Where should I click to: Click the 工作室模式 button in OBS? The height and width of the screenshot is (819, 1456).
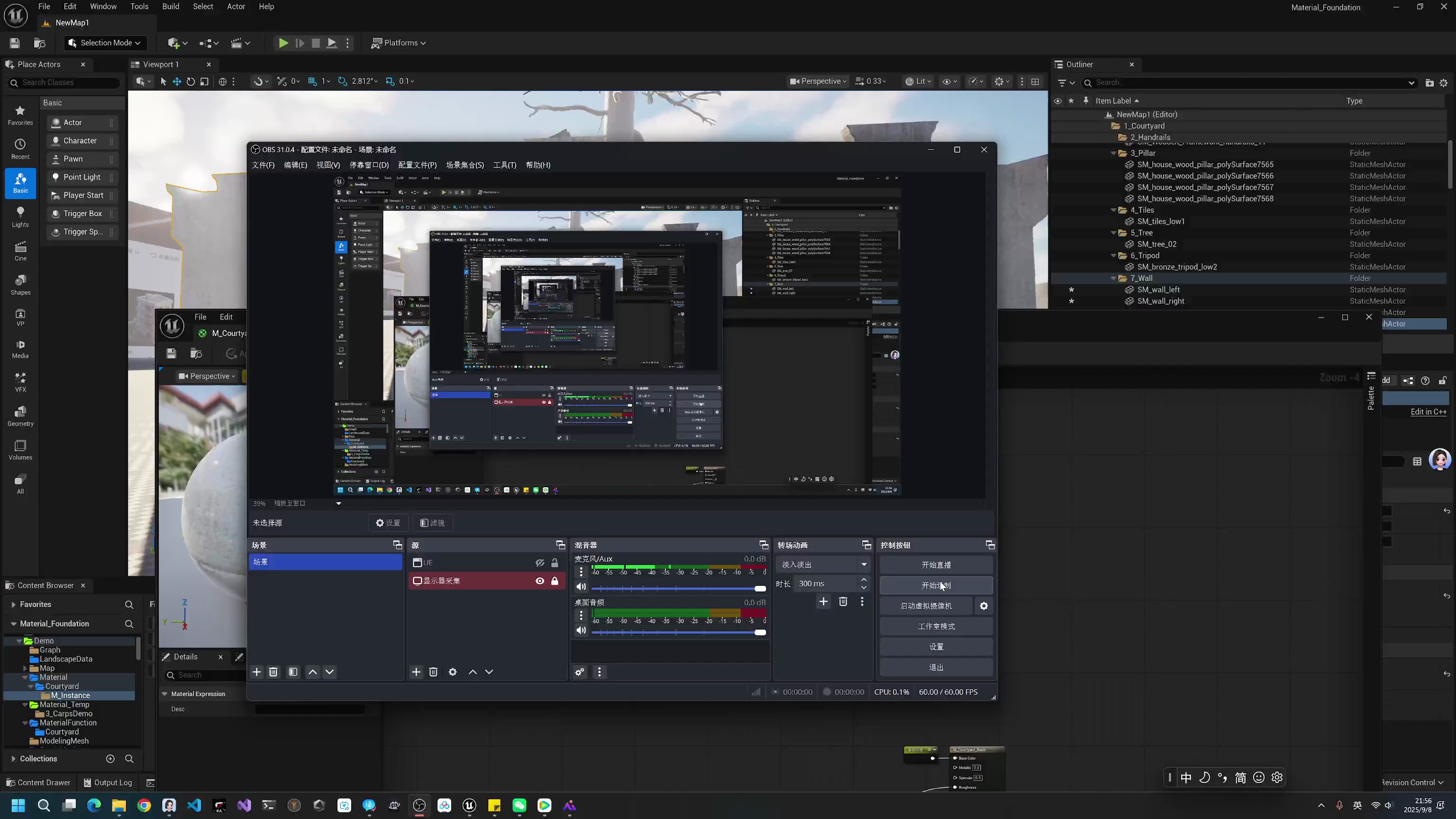[x=936, y=626]
